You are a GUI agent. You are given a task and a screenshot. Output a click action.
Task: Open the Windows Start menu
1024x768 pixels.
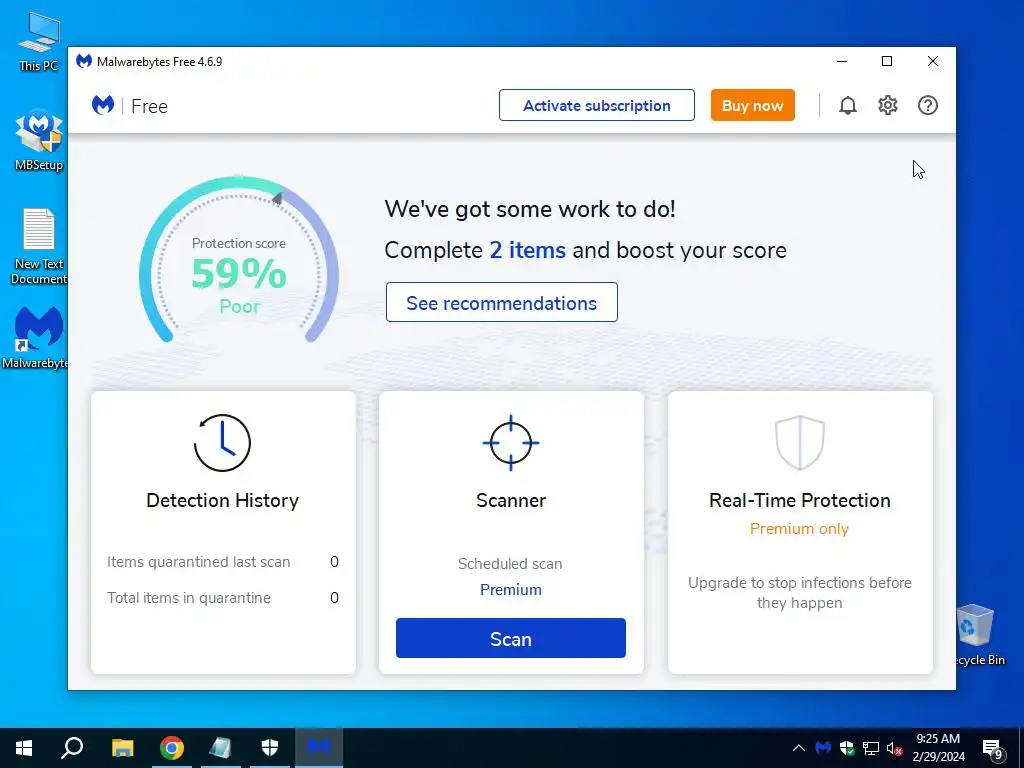click(24, 748)
